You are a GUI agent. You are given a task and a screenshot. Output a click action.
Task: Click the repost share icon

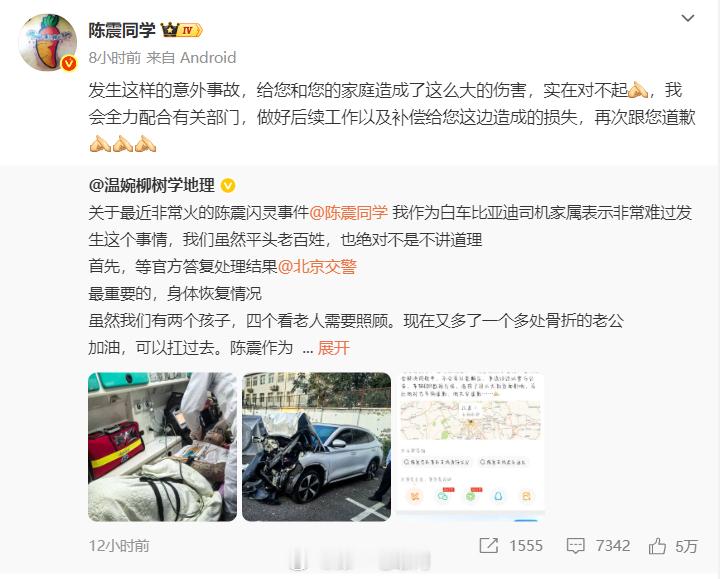tap(488, 545)
